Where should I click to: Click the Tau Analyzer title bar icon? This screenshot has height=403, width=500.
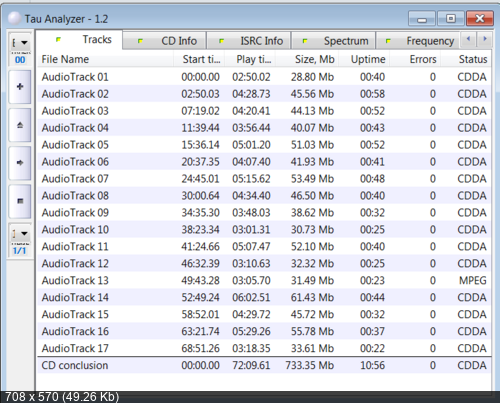[x=14, y=18]
